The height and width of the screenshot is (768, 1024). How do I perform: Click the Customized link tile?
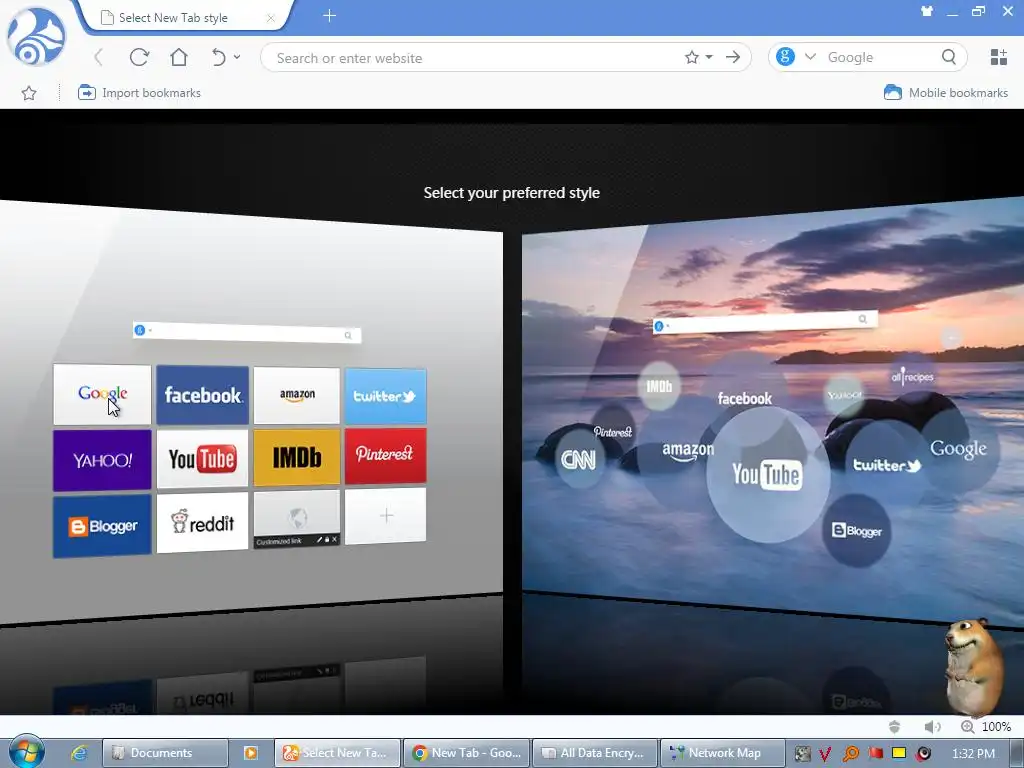pos(297,519)
